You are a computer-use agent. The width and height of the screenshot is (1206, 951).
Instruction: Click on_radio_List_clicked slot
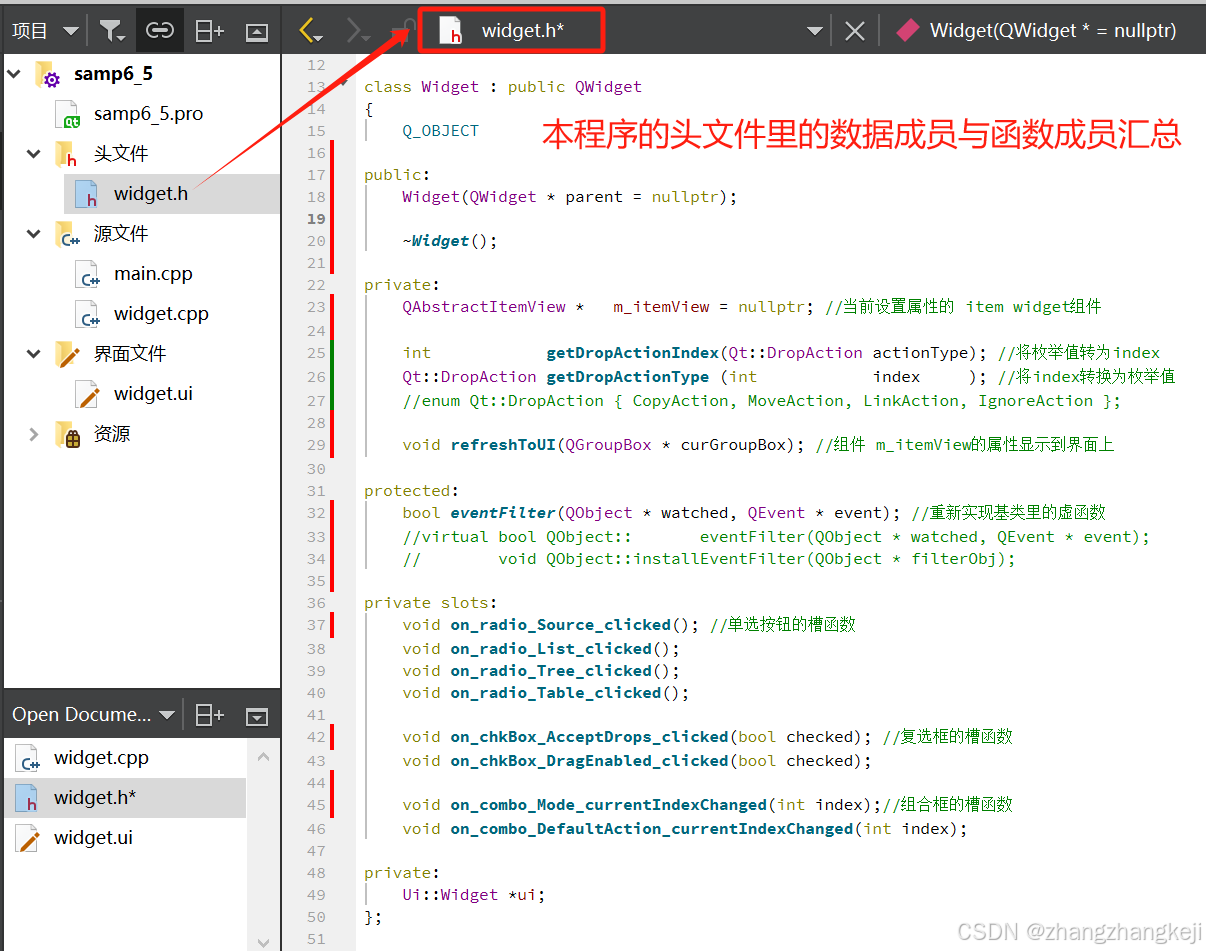coord(551,649)
